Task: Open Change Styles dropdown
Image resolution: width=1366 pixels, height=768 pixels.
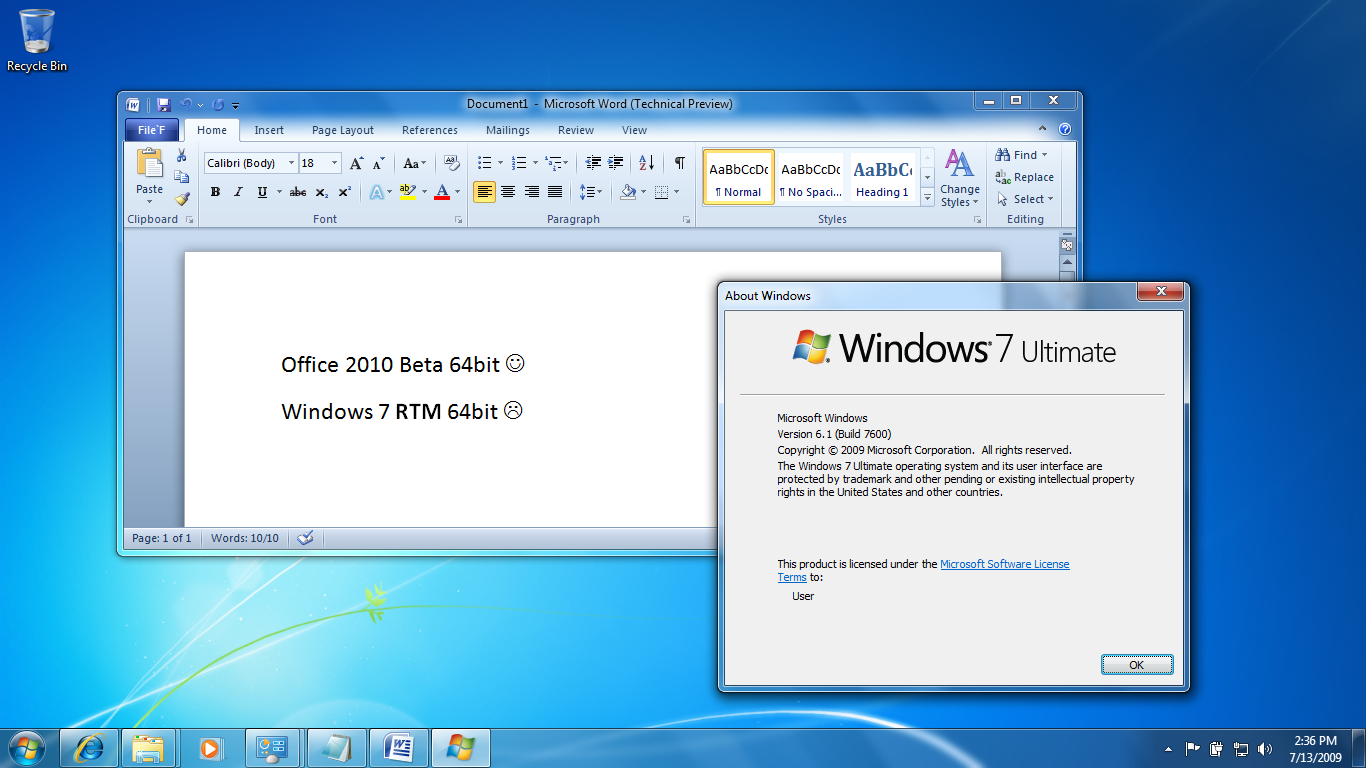Action: pos(960,178)
